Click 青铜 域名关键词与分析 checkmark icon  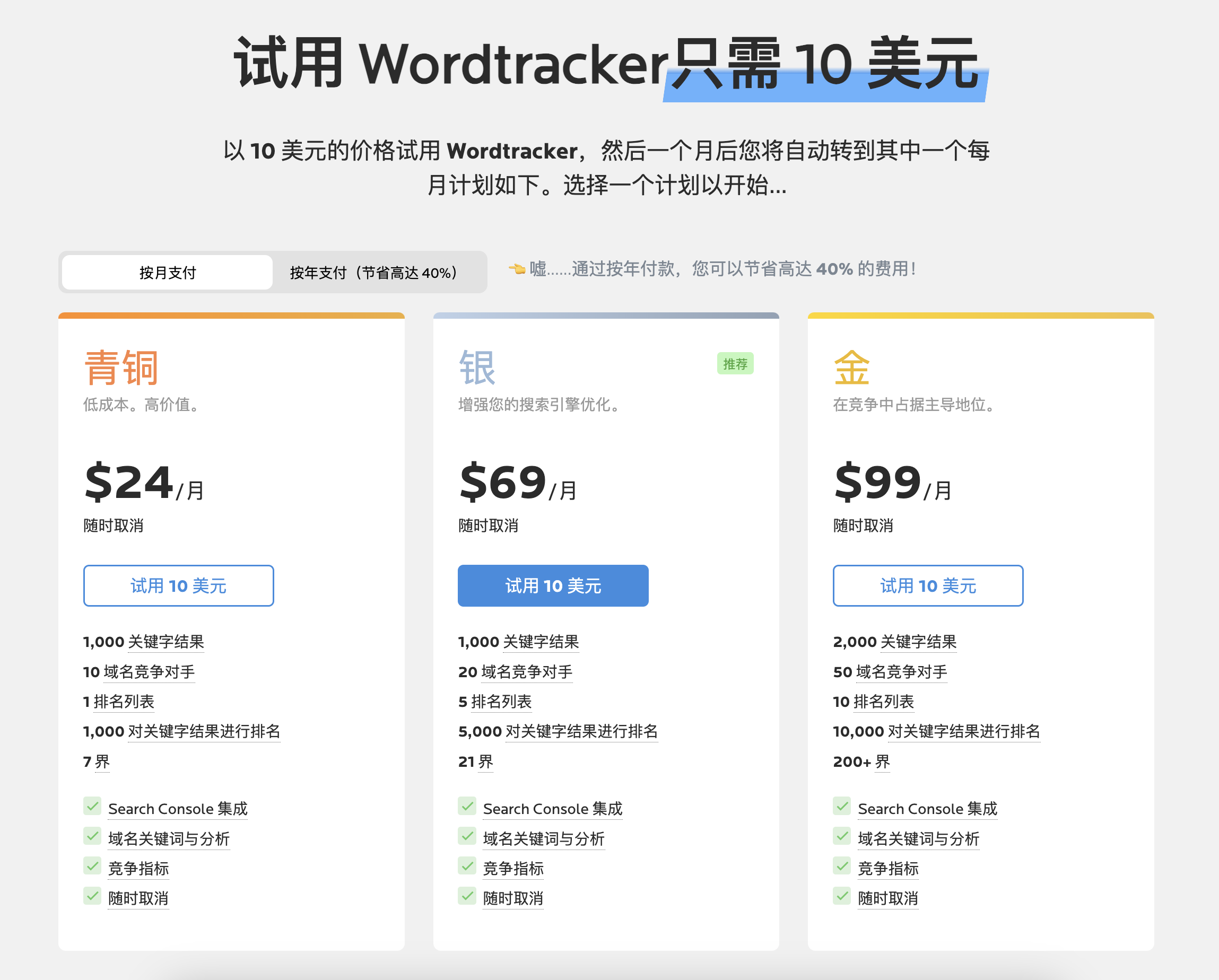point(92,836)
